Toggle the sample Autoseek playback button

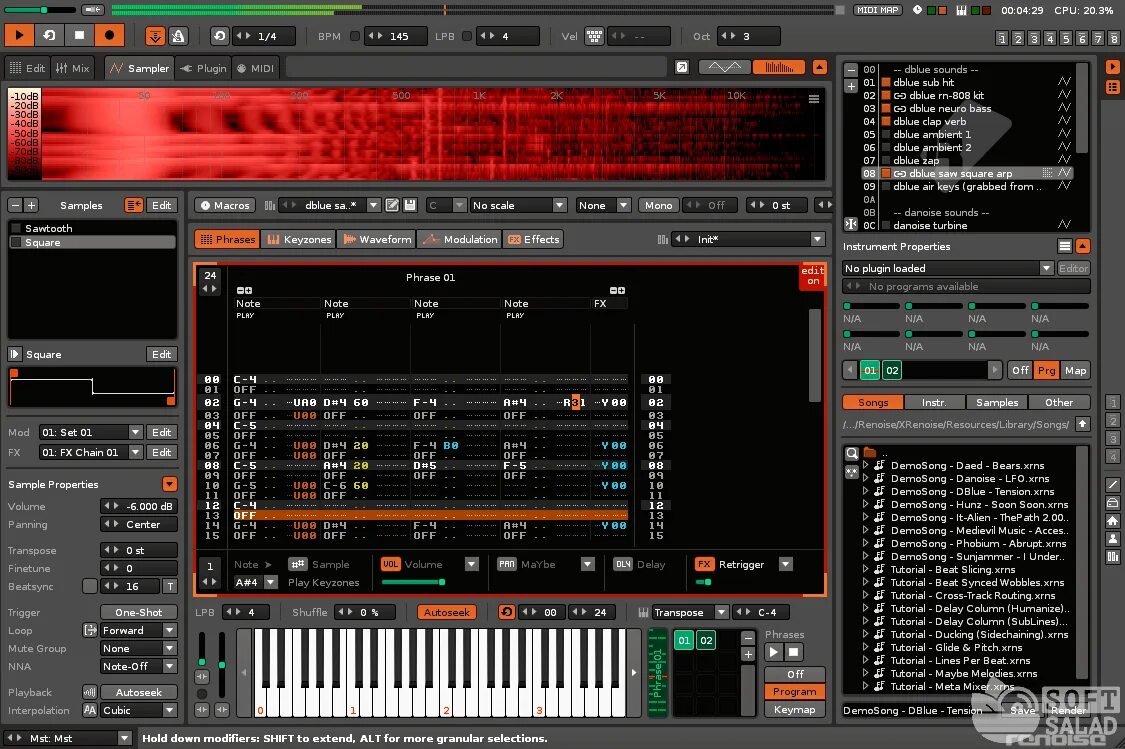coord(138,692)
